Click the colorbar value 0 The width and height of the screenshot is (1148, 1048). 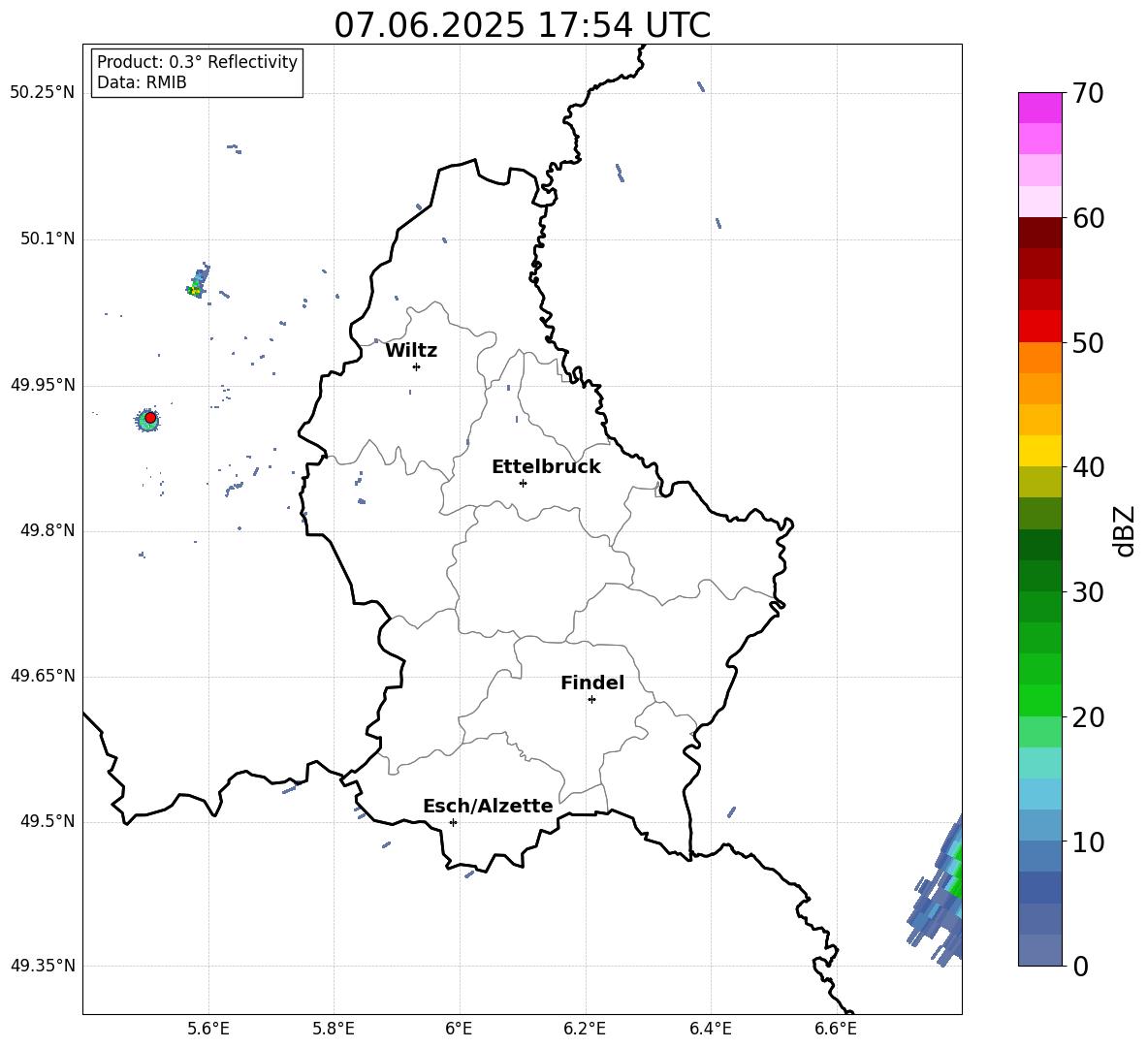(x=1080, y=966)
